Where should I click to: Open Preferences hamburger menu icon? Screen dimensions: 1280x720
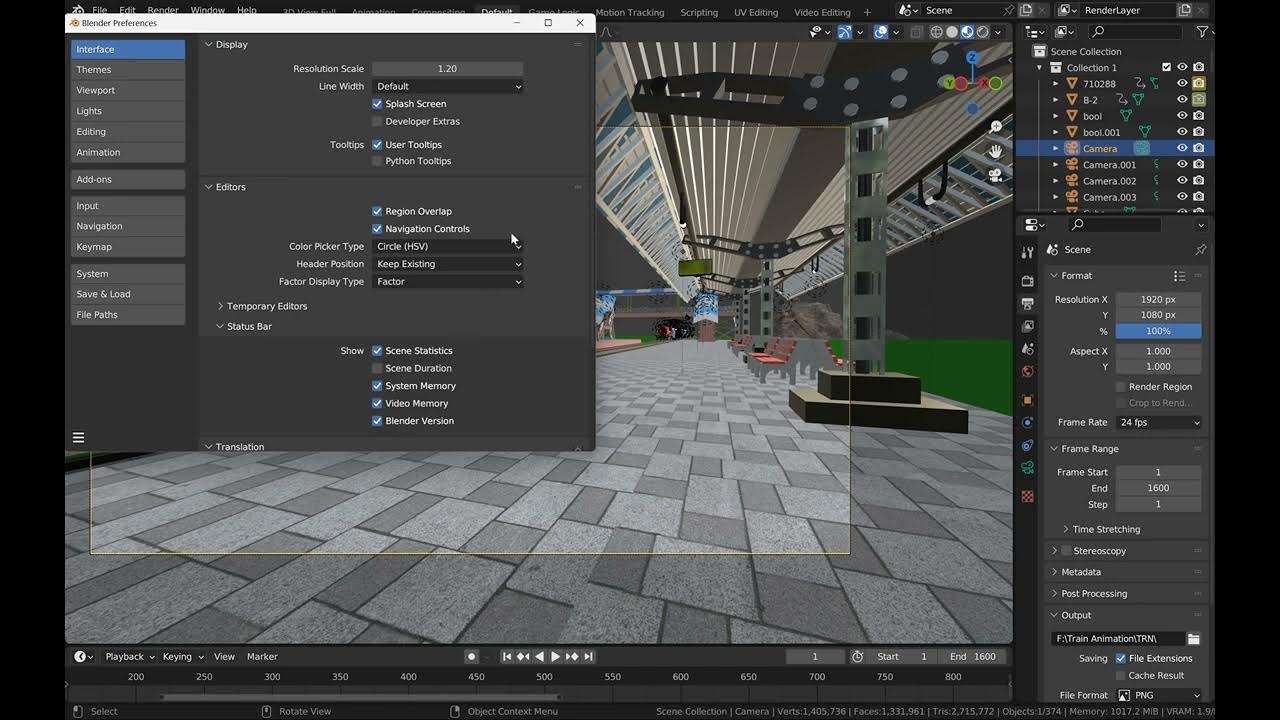pos(78,437)
